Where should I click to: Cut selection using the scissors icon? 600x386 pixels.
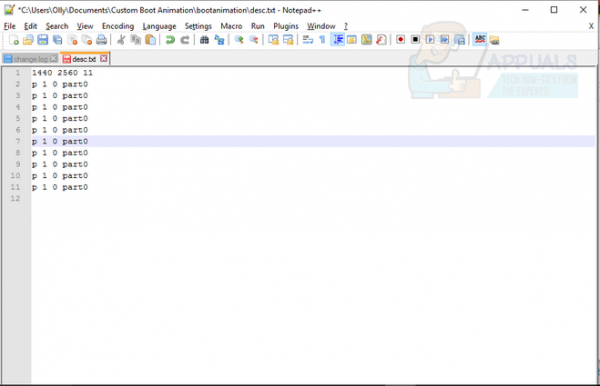[121, 40]
